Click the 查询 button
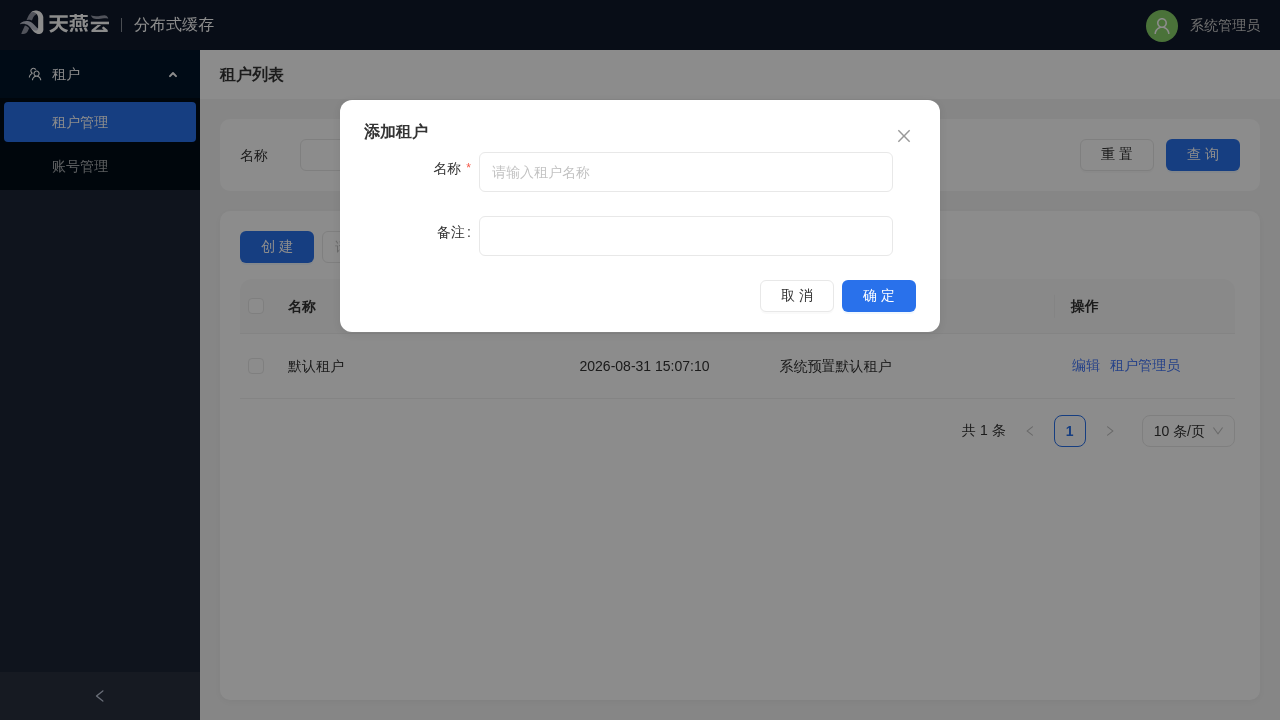This screenshot has width=1280, height=720. tap(1203, 155)
